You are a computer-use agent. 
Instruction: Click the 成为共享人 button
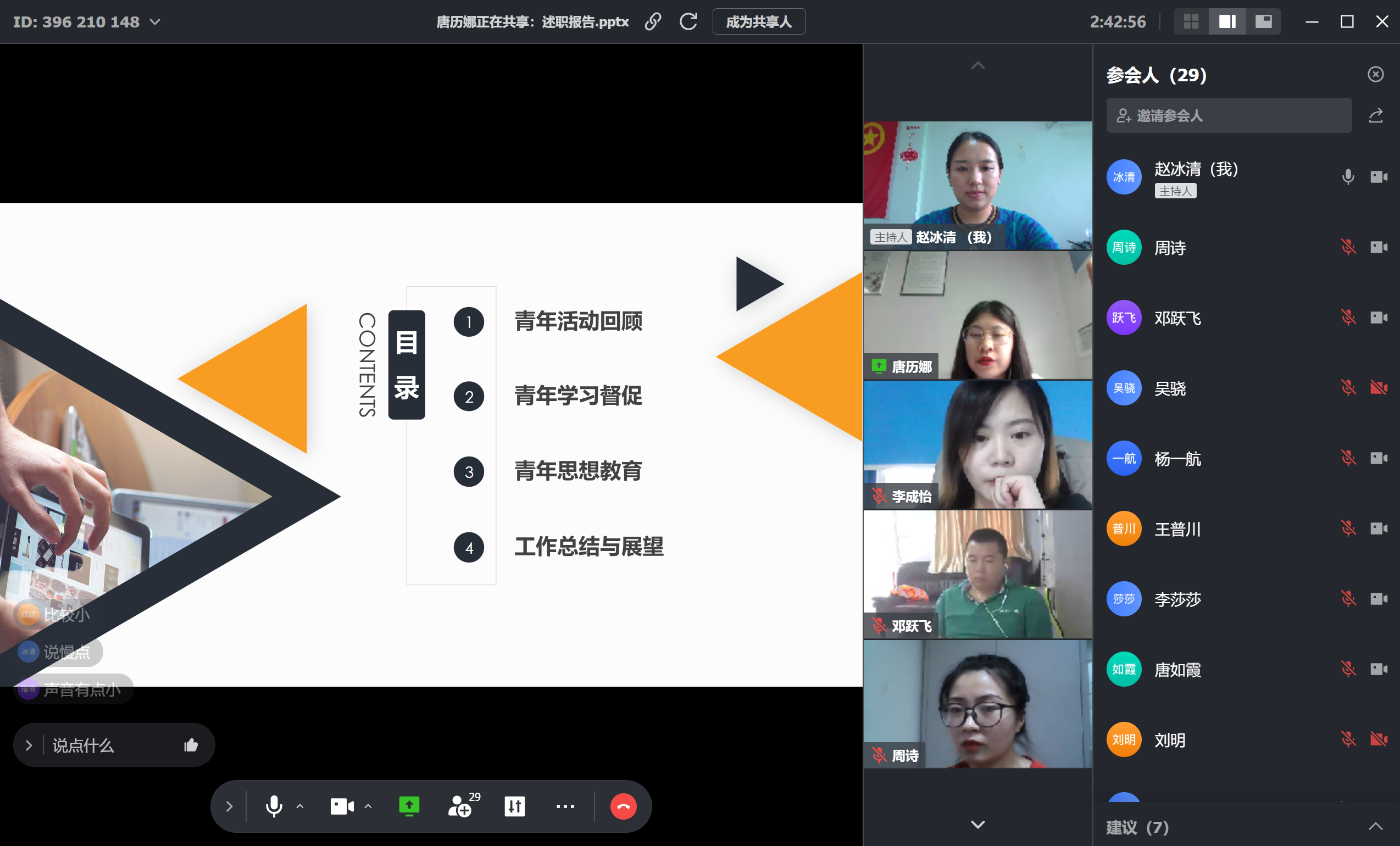point(759,21)
